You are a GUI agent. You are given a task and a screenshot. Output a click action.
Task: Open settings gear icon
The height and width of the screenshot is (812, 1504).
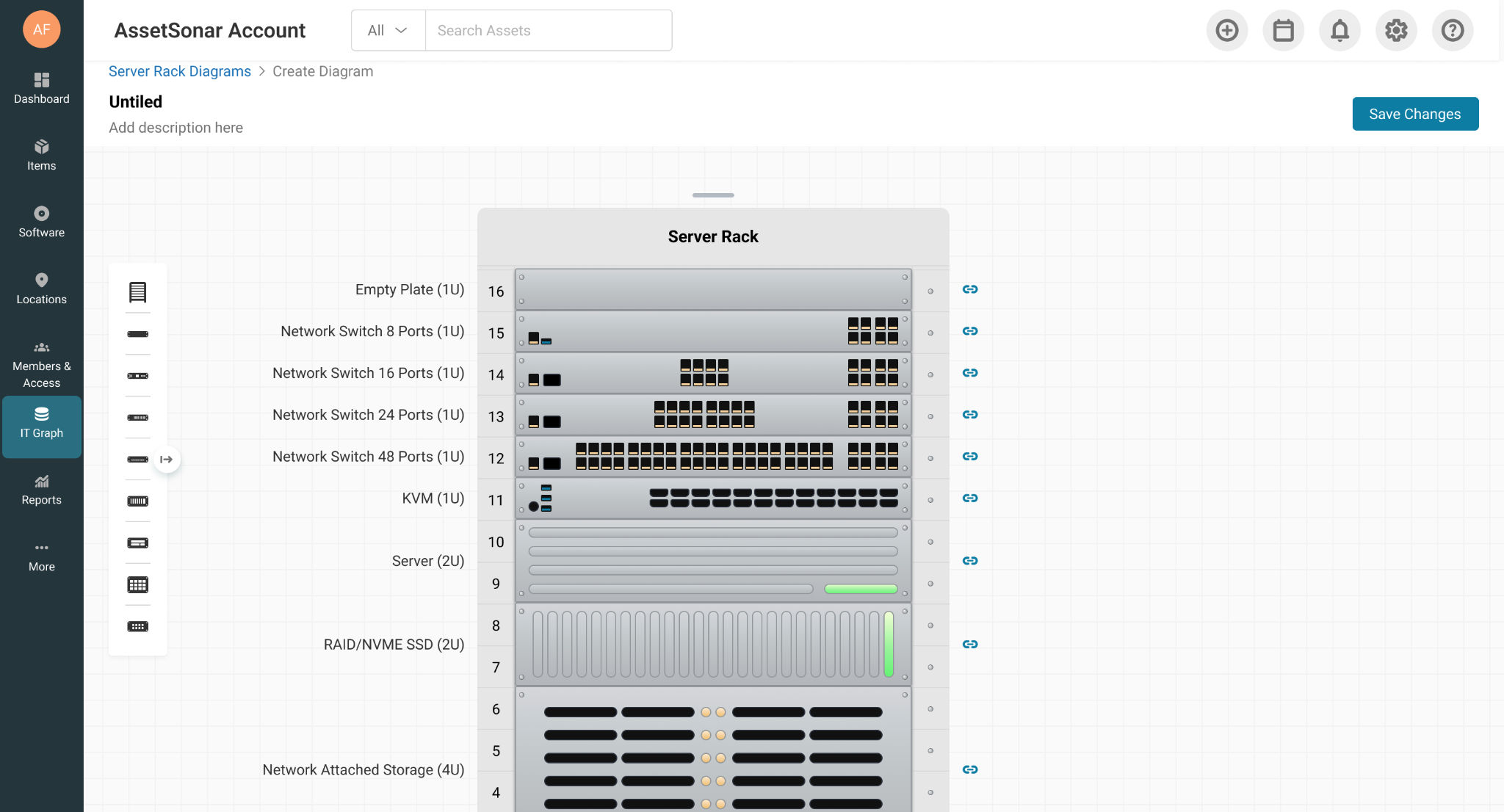point(1396,30)
